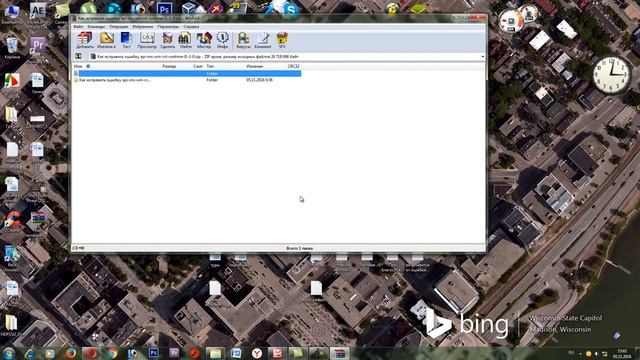Click the SFX toolbar icon
This screenshot has width=640, height=360.
[x=282, y=40]
